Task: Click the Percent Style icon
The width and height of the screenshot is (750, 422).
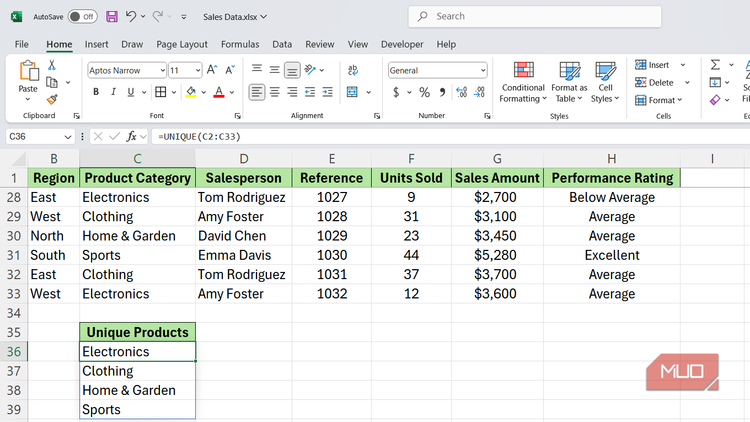Action: (x=424, y=92)
